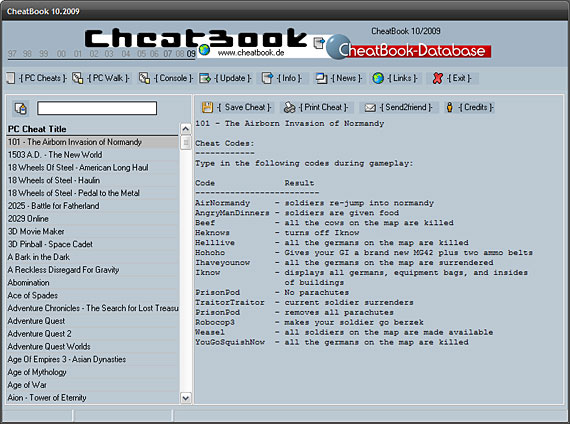Open the Credits button
570x424 pixels.
tap(476, 107)
